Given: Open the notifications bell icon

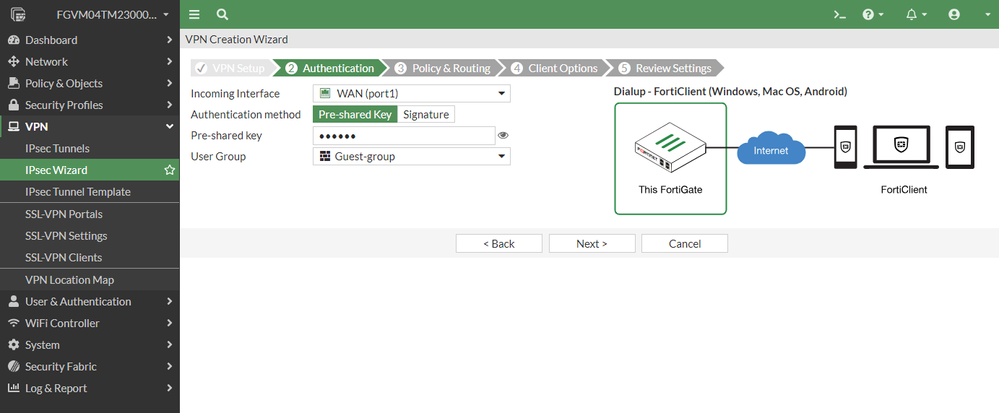Looking at the screenshot, I should 912,15.
